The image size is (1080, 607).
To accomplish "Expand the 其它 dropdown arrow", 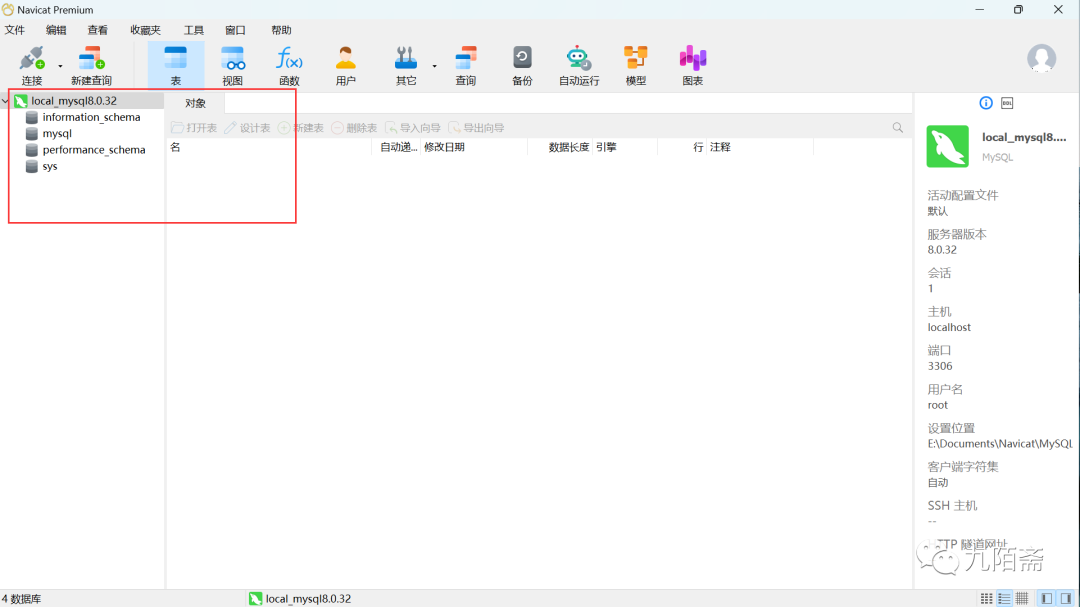I will coord(435,66).
